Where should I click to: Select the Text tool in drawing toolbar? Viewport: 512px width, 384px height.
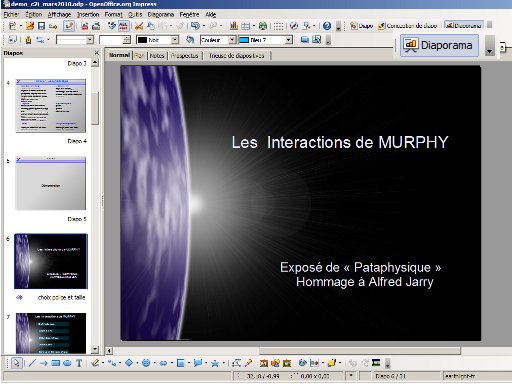(x=79, y=363)
